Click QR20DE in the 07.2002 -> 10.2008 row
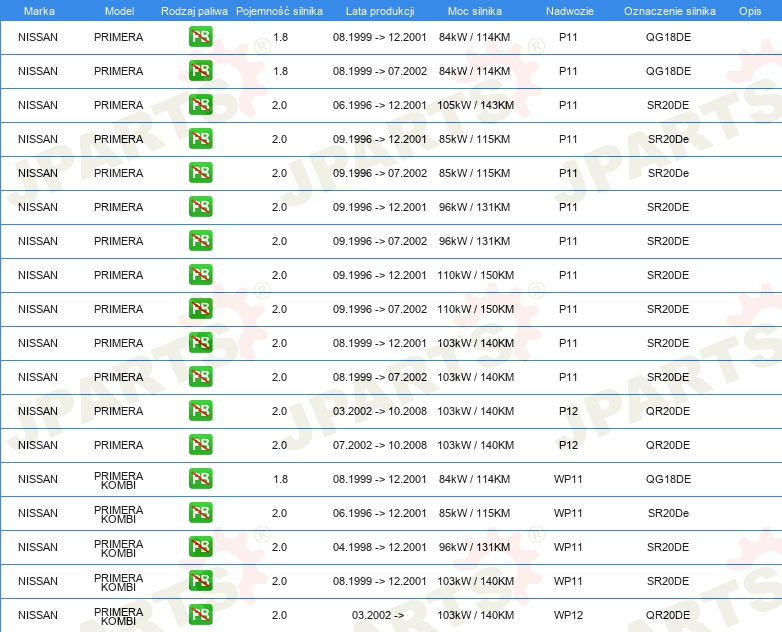Screen dimensions: 782x632 (668, 445)
